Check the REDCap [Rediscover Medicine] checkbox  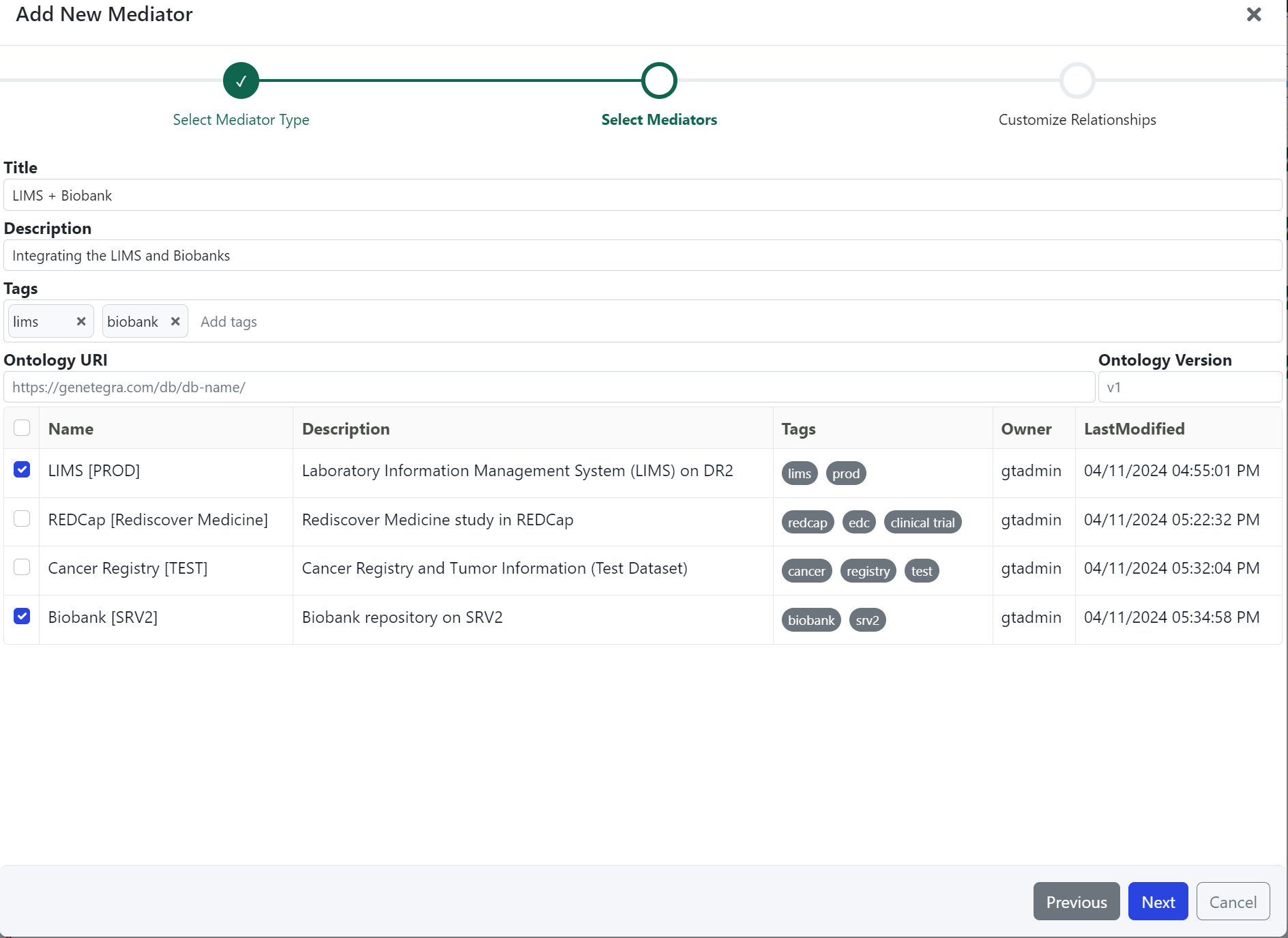(22, 518)
